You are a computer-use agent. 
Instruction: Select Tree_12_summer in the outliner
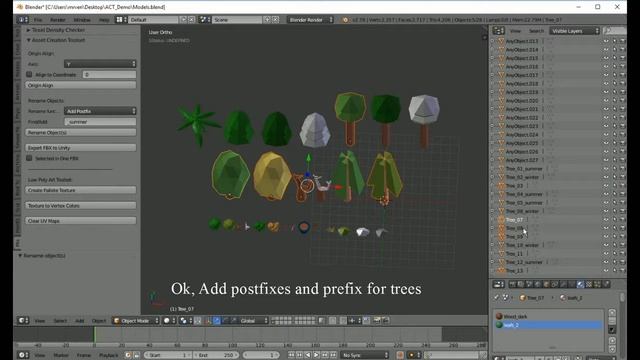(x=524, y=262)
